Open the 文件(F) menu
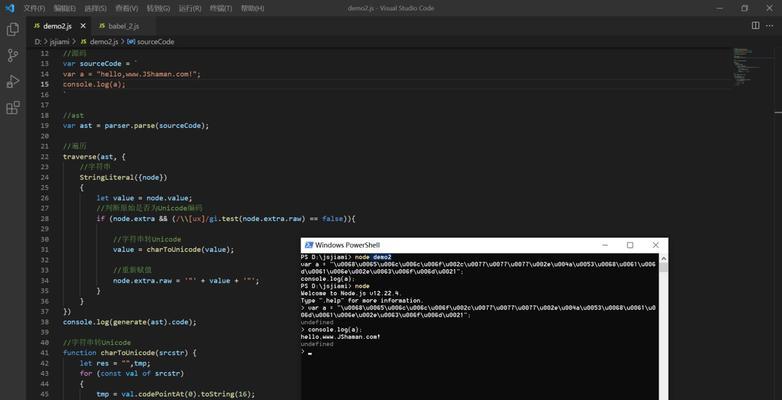 coord(34,8)
